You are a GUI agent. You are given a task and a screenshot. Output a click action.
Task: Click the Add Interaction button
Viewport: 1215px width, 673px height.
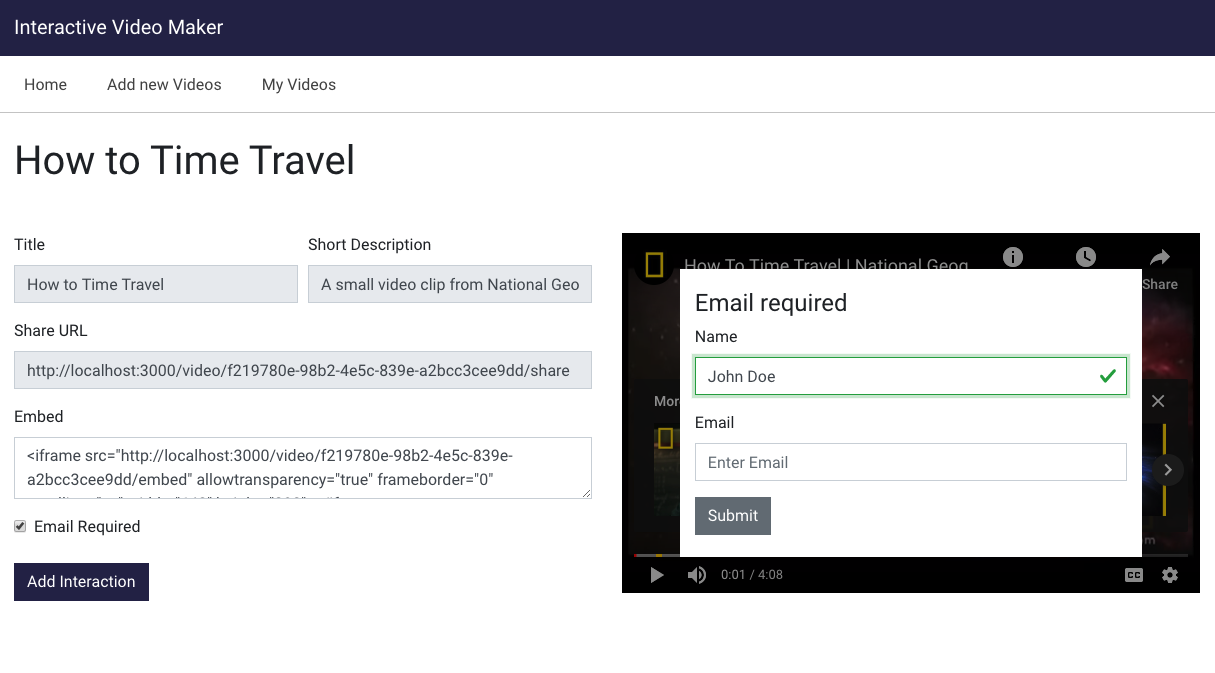coord(81,582)
